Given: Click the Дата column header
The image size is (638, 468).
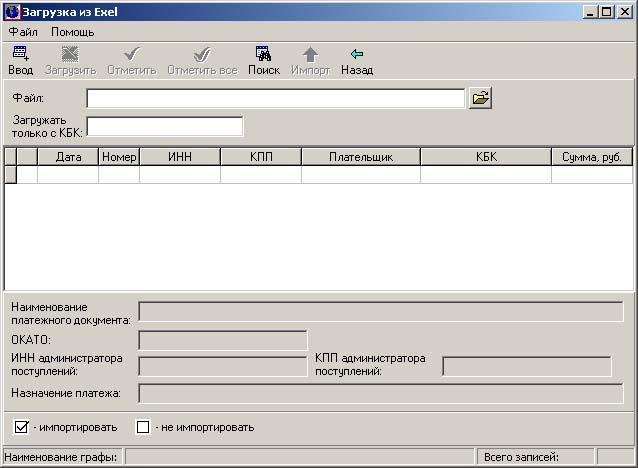Looking at the screenshot, I should coord(68,156).
